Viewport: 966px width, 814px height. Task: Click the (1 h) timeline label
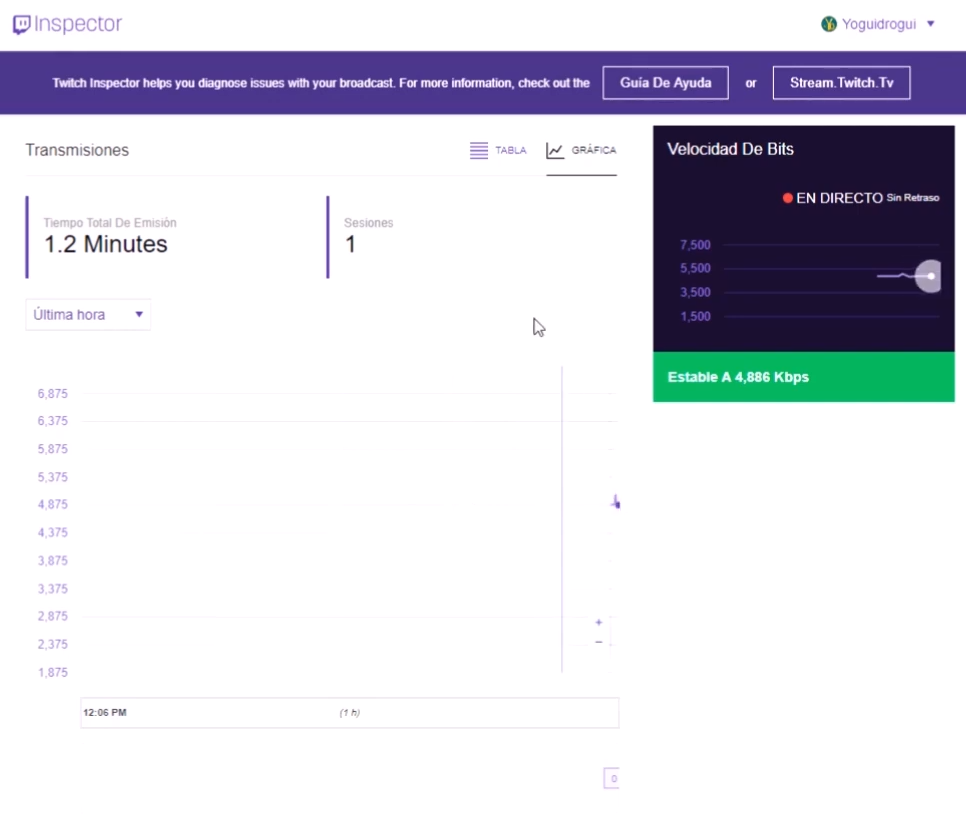tap(349, 713)
